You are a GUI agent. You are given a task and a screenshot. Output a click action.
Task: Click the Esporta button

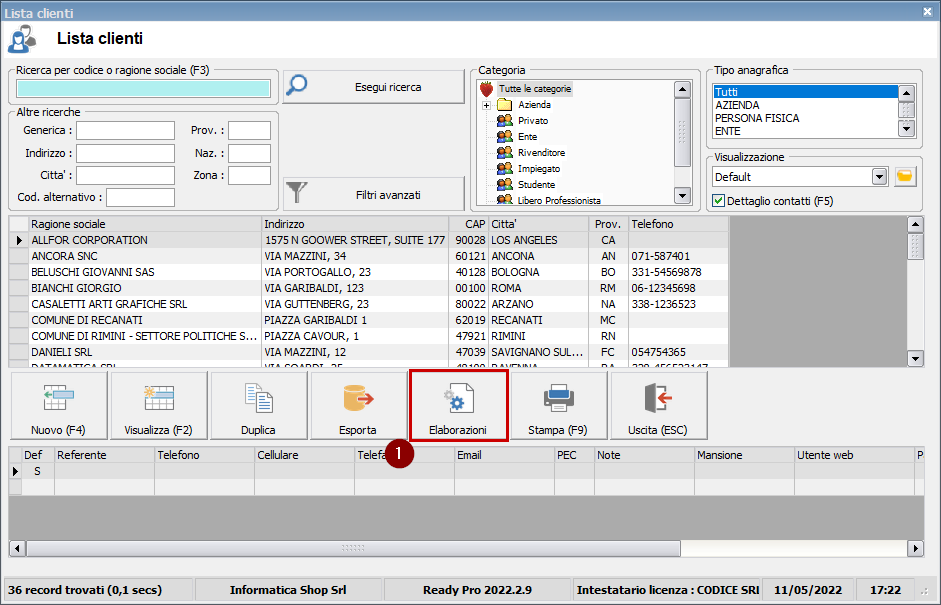[x=358, y=406]
